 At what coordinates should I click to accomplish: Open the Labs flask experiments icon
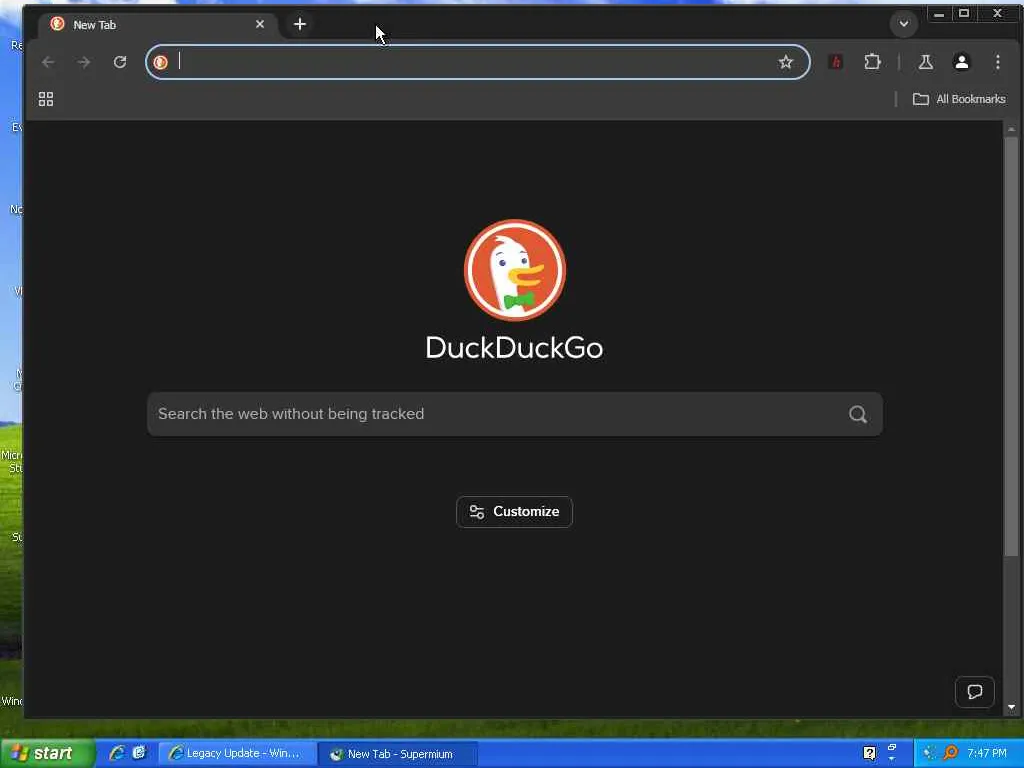pos(925,62)
